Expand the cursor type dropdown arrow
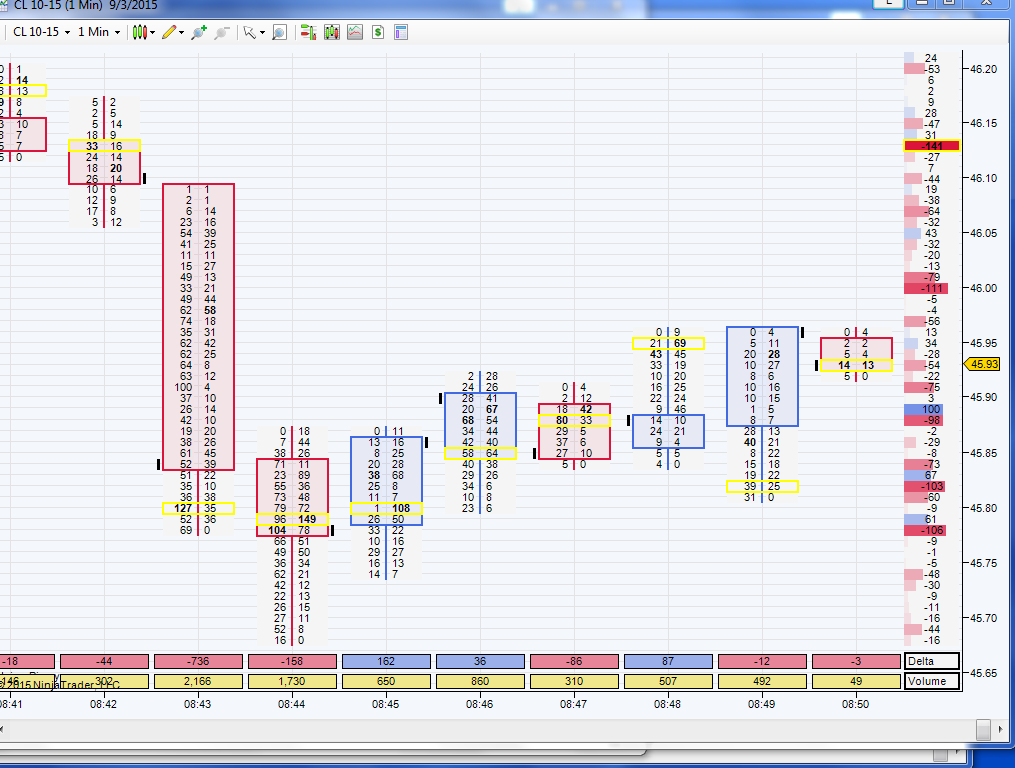Screen dimensions: 1015x768 [x=262, y=32]
